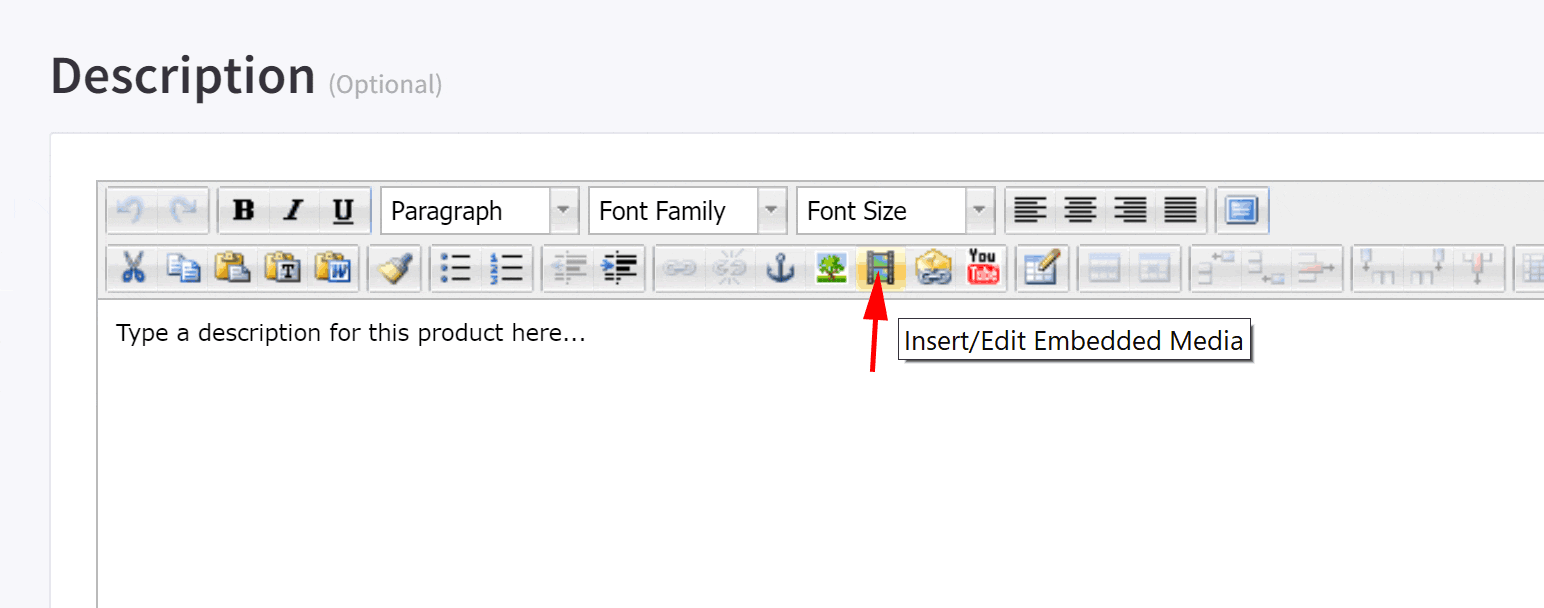Click the brush cleanup formatting icon
The width and height of the screenshot is (1544, 608).
click(x=395, y=268)
